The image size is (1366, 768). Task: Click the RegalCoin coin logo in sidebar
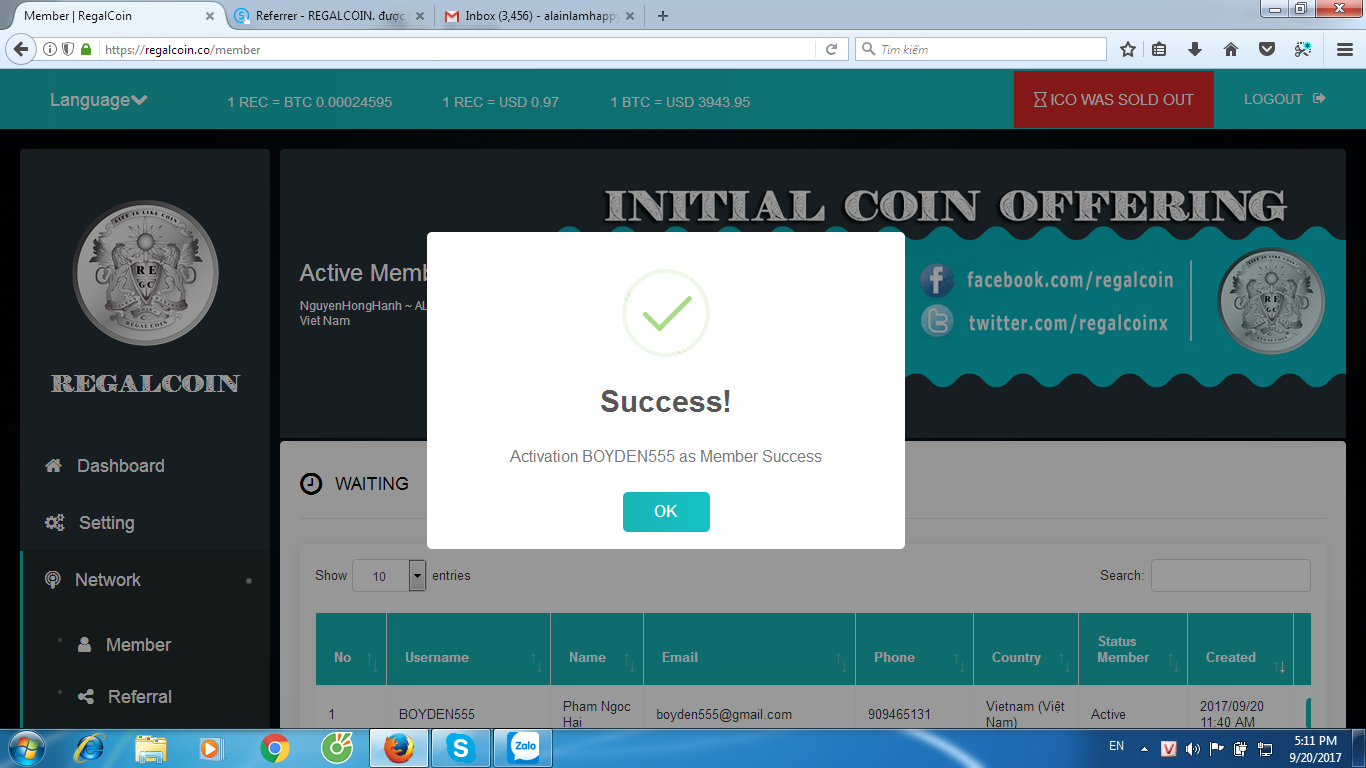[145, 273]
